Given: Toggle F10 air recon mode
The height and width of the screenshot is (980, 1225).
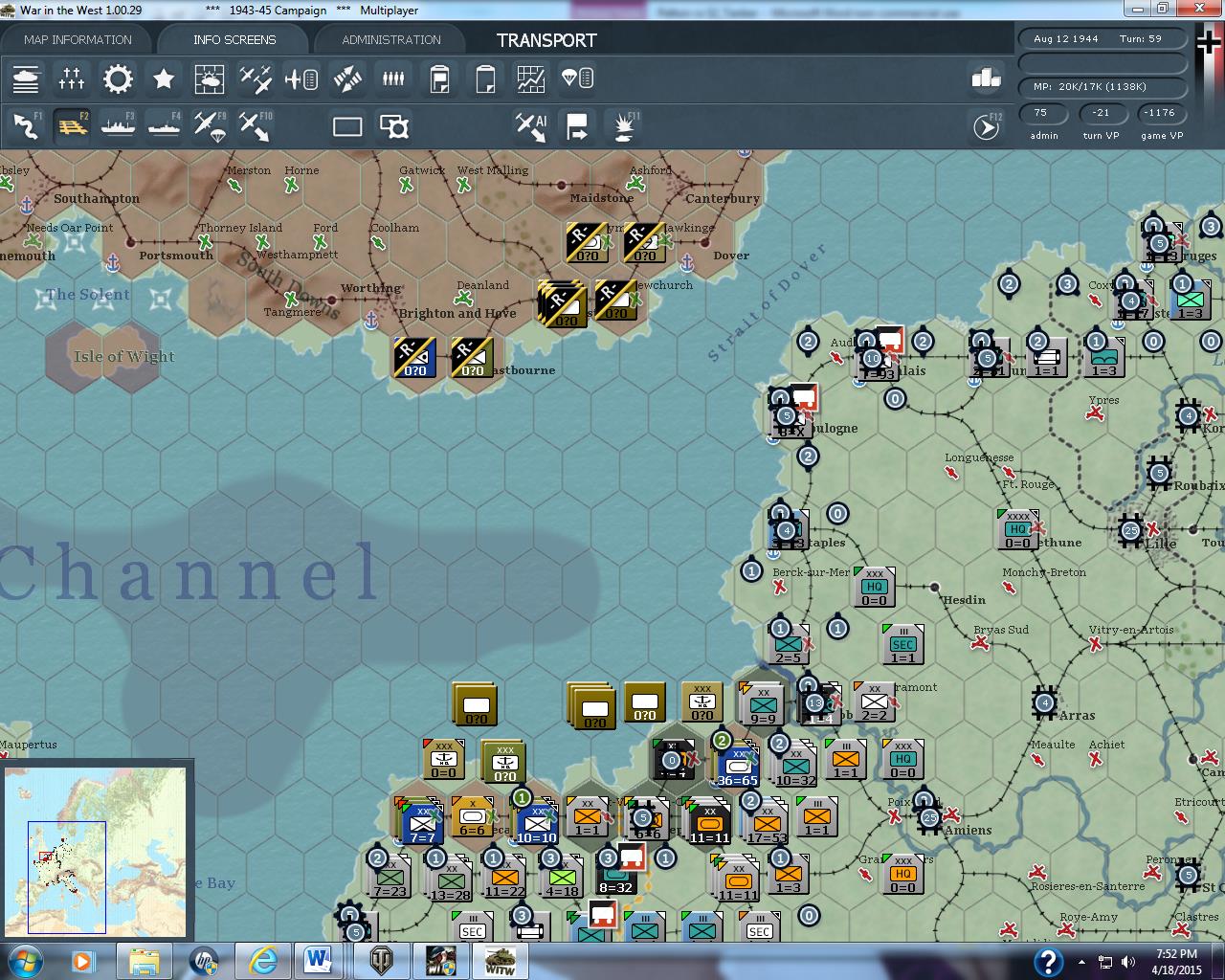Looking at the screenshot, I should coord(256,126).
